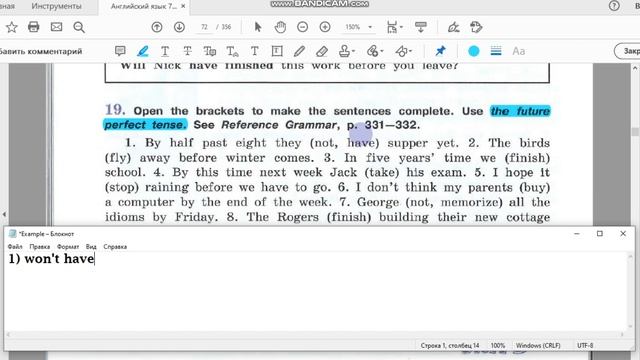Add a sticky note comment
This screenshot has width=640, height=360.
[120, 51]
